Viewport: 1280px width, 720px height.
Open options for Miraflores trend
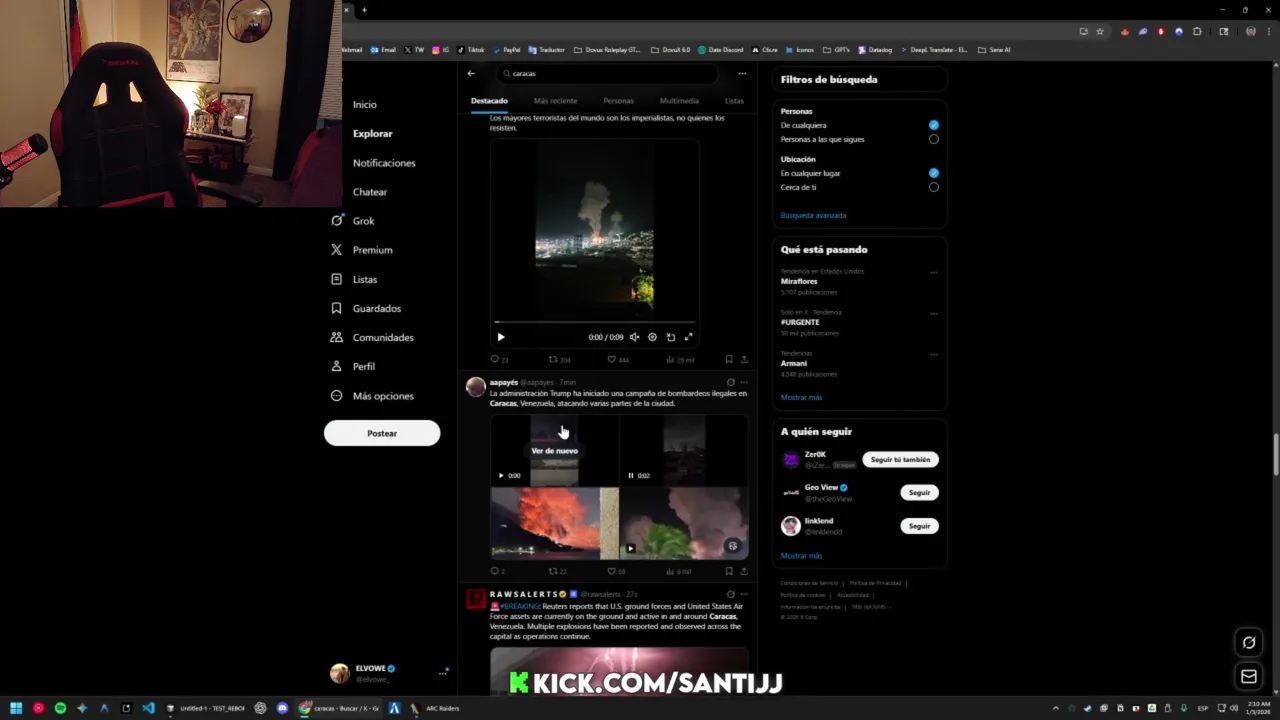tap(934, 272)
